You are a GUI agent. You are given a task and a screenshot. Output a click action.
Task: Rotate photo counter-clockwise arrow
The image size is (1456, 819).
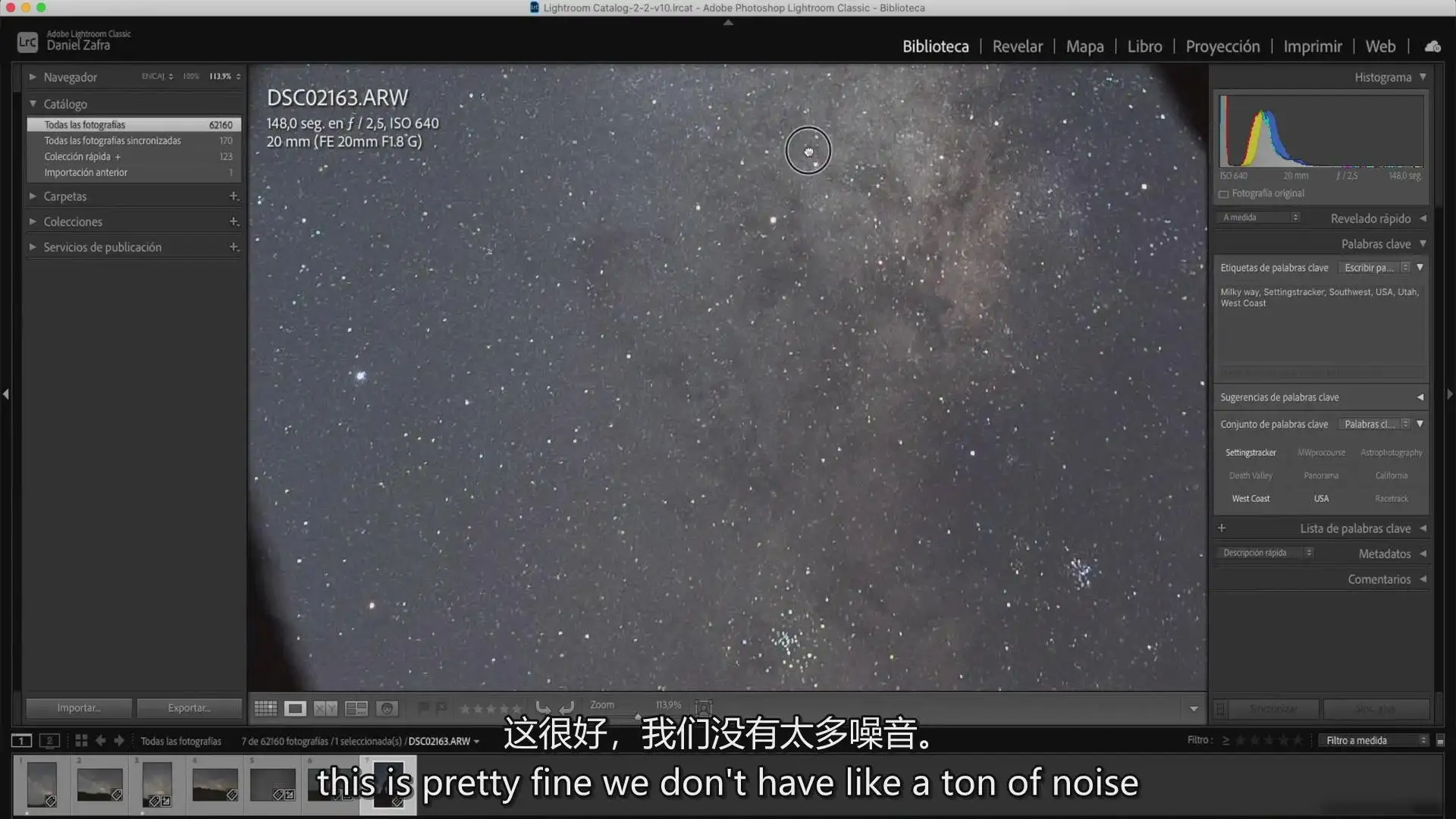543,708
